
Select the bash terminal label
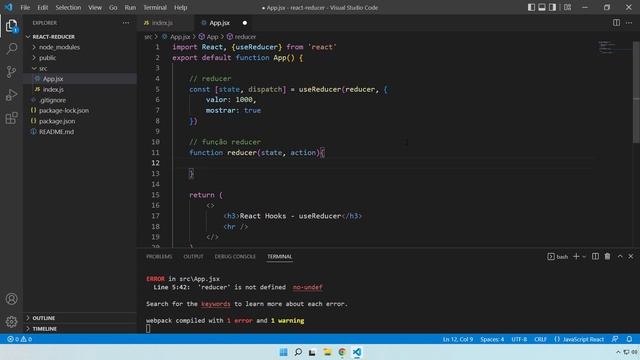tap(558, 257)
